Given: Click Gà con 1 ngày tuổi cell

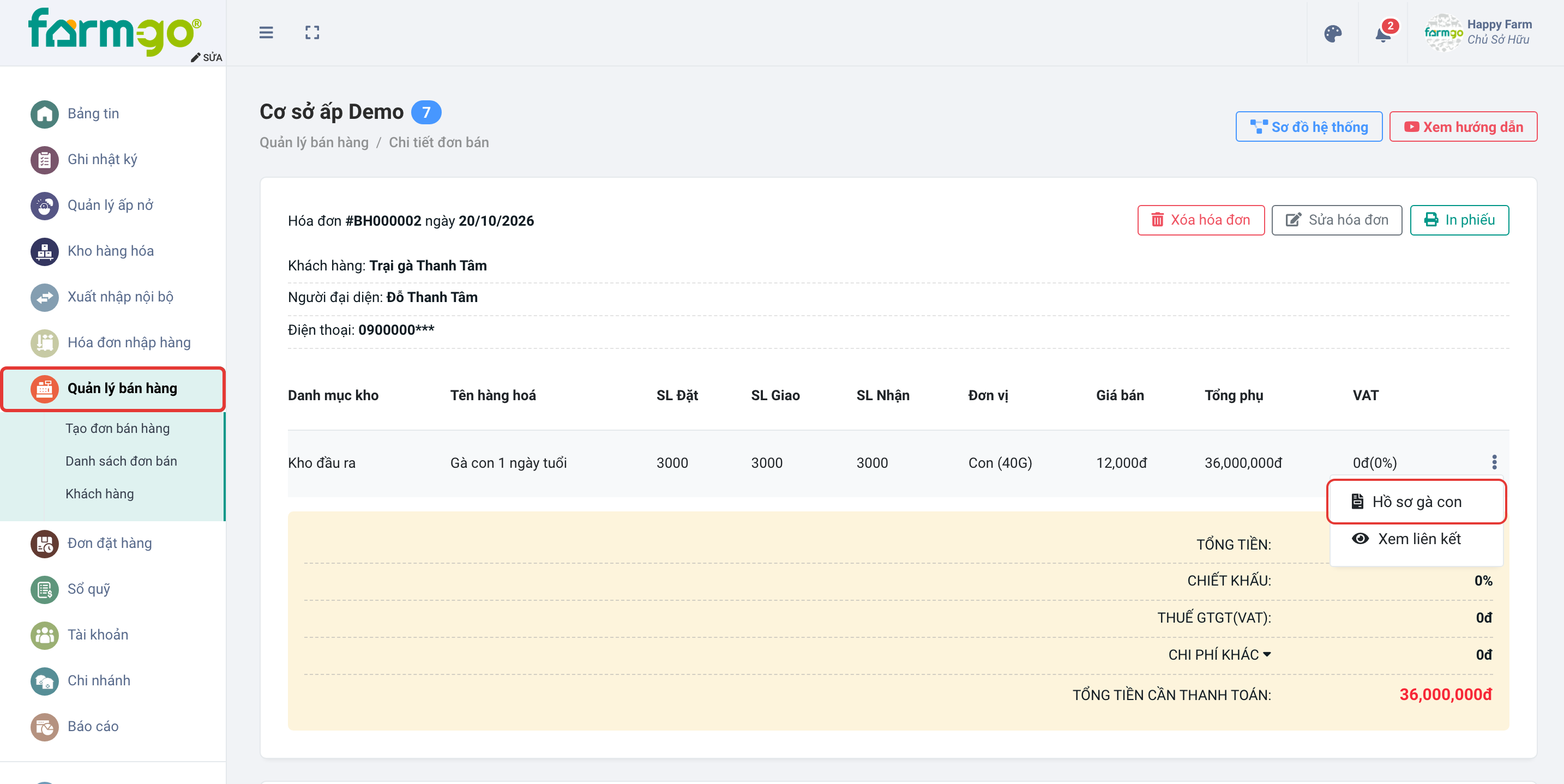Looking at the screenshot, I should (508, 463).
